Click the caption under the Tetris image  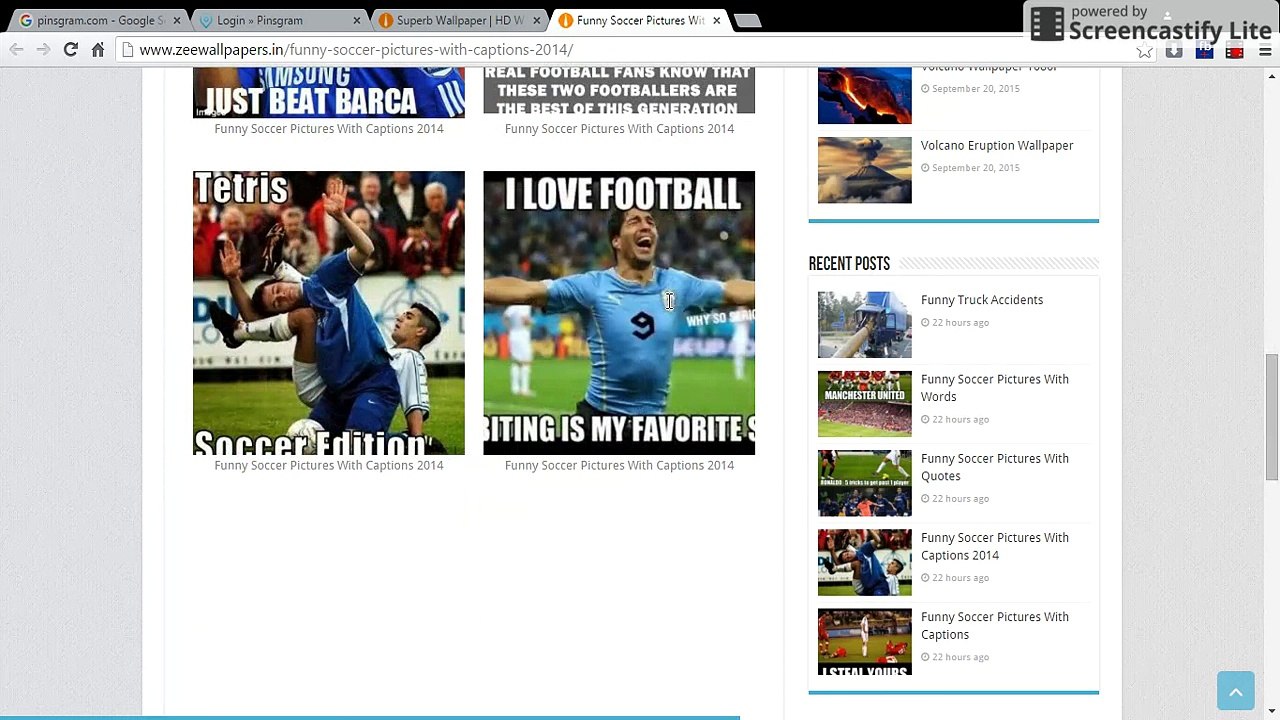329,465
